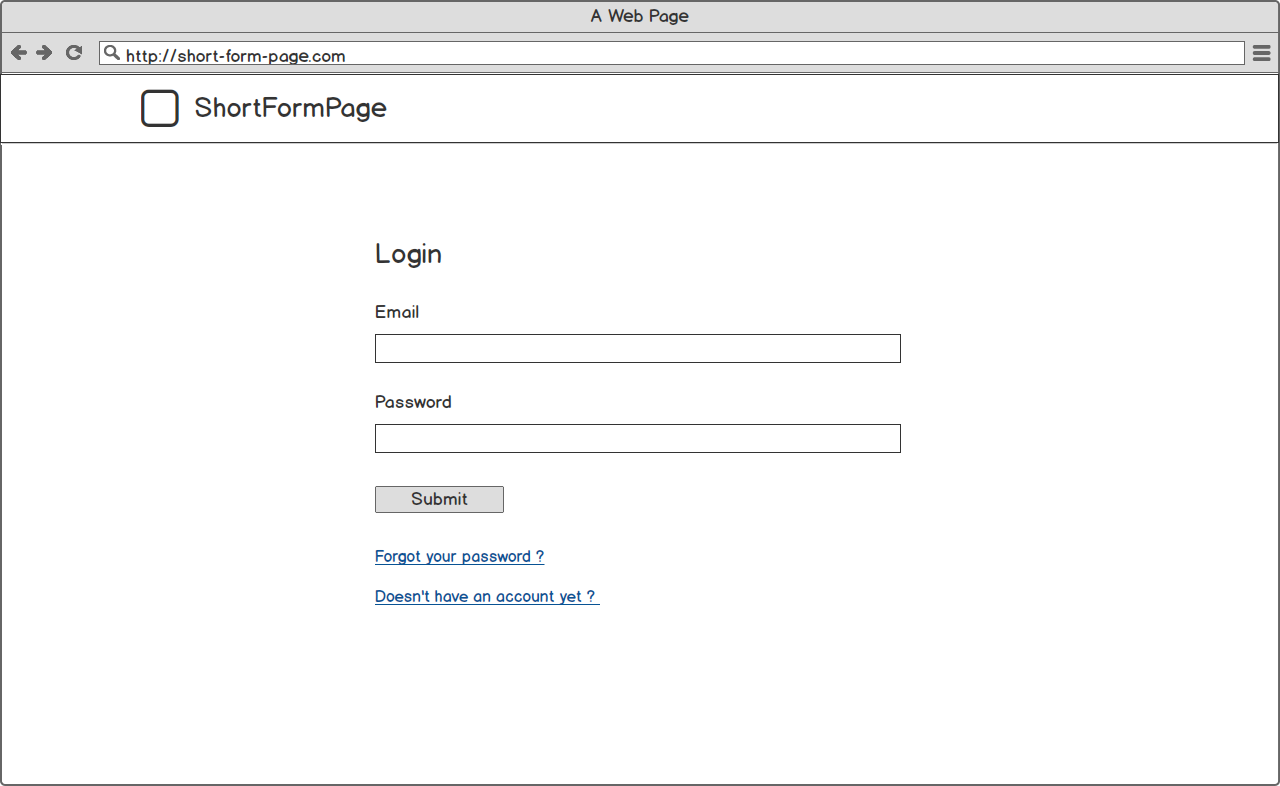1280x786 pixels.
Task: Click into the Email input field
Action: pos(637,348)
